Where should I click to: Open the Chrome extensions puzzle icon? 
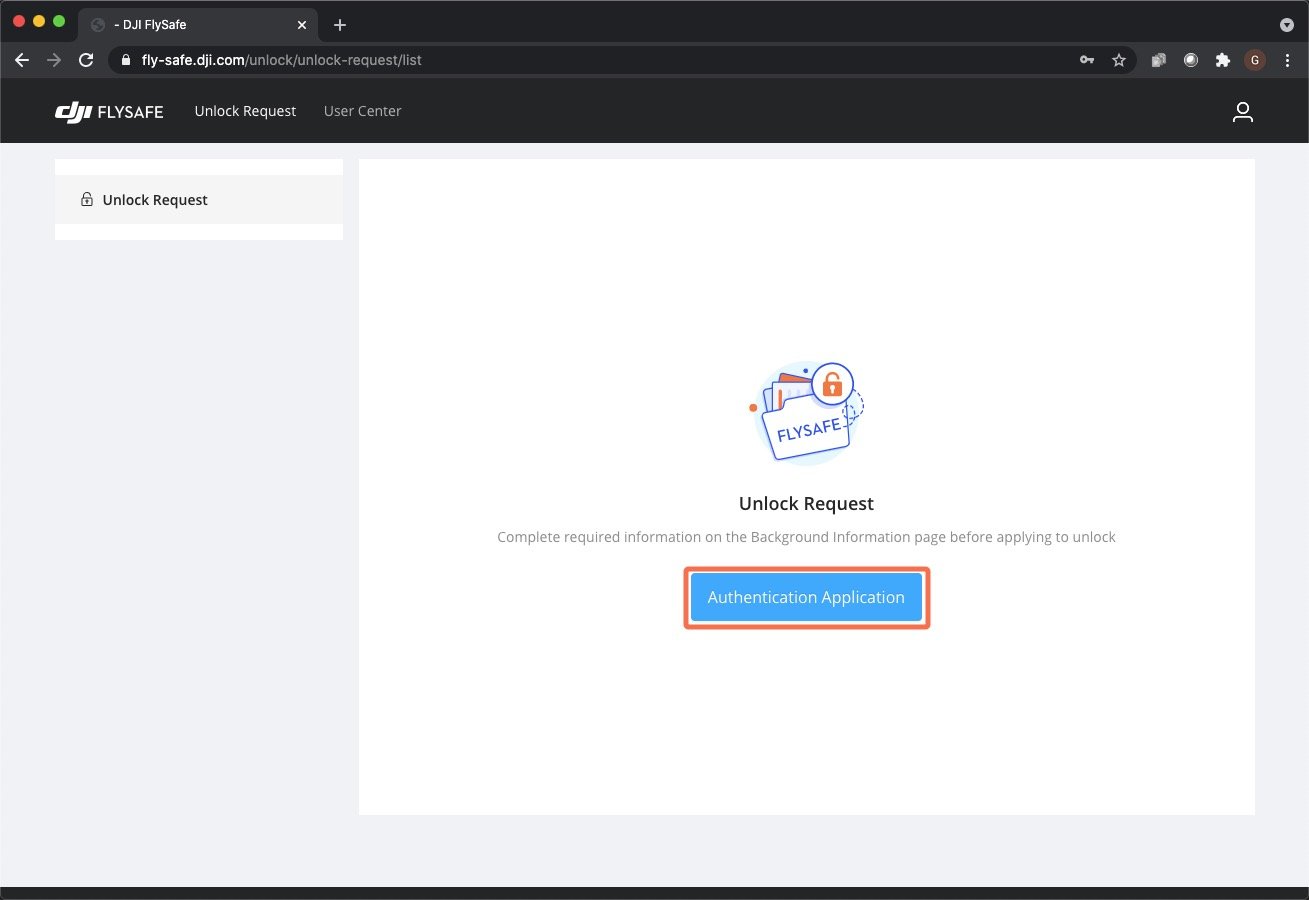tap(1222, 60)
